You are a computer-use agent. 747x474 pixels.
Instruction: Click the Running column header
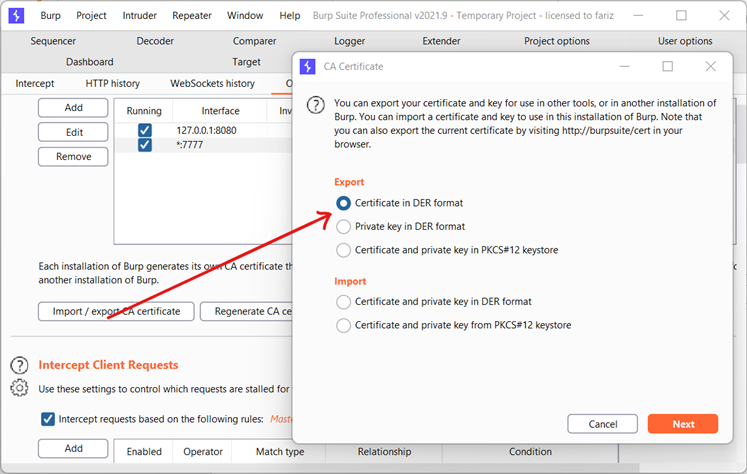coord(144,111)
